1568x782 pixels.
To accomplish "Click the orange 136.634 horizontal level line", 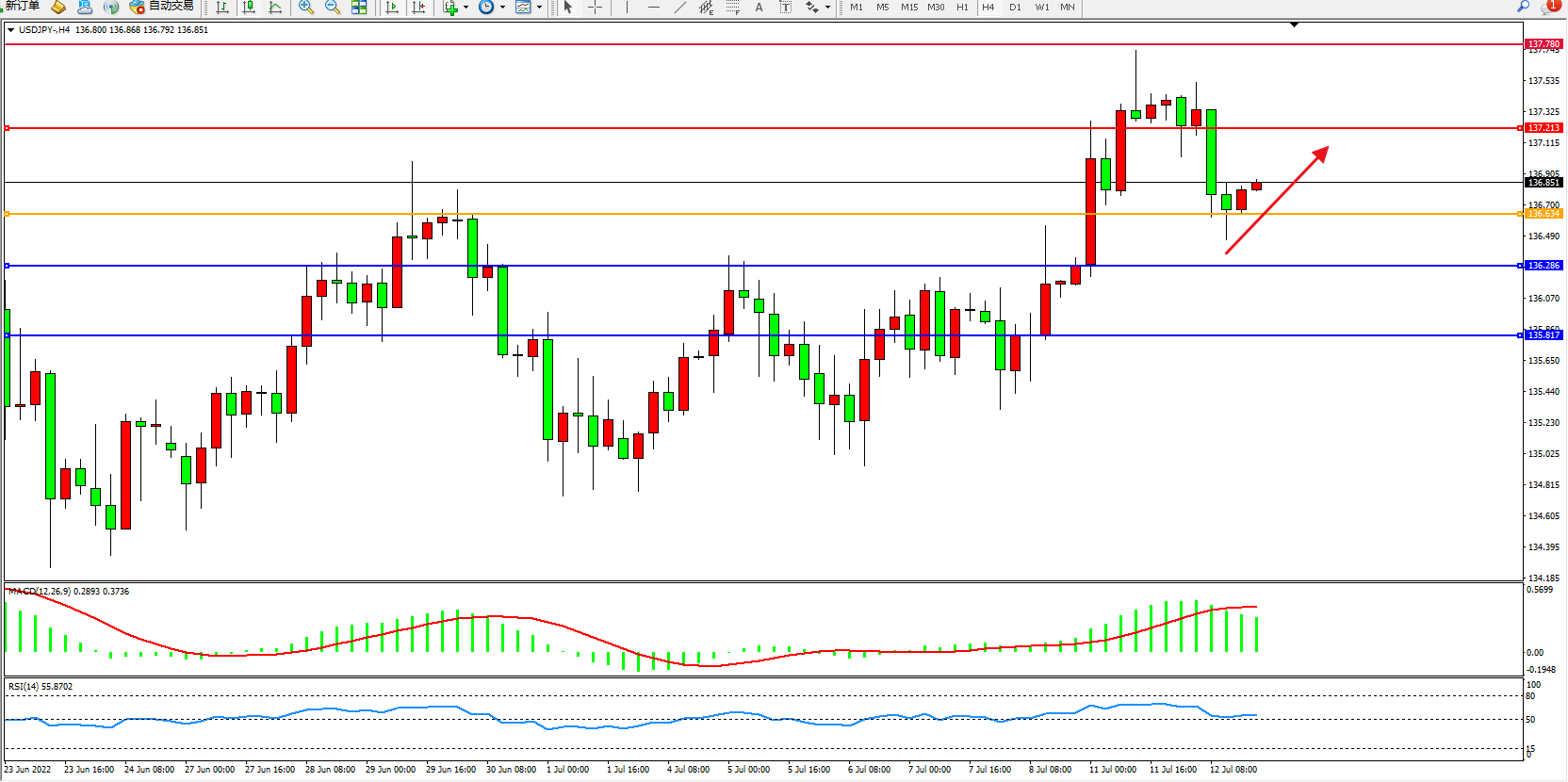I will (754, 214).
